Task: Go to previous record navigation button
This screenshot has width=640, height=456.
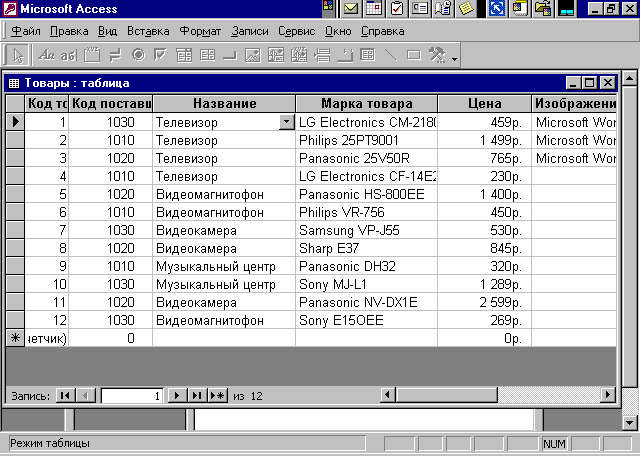Action: pyautogui.click(x=85, y=396)
